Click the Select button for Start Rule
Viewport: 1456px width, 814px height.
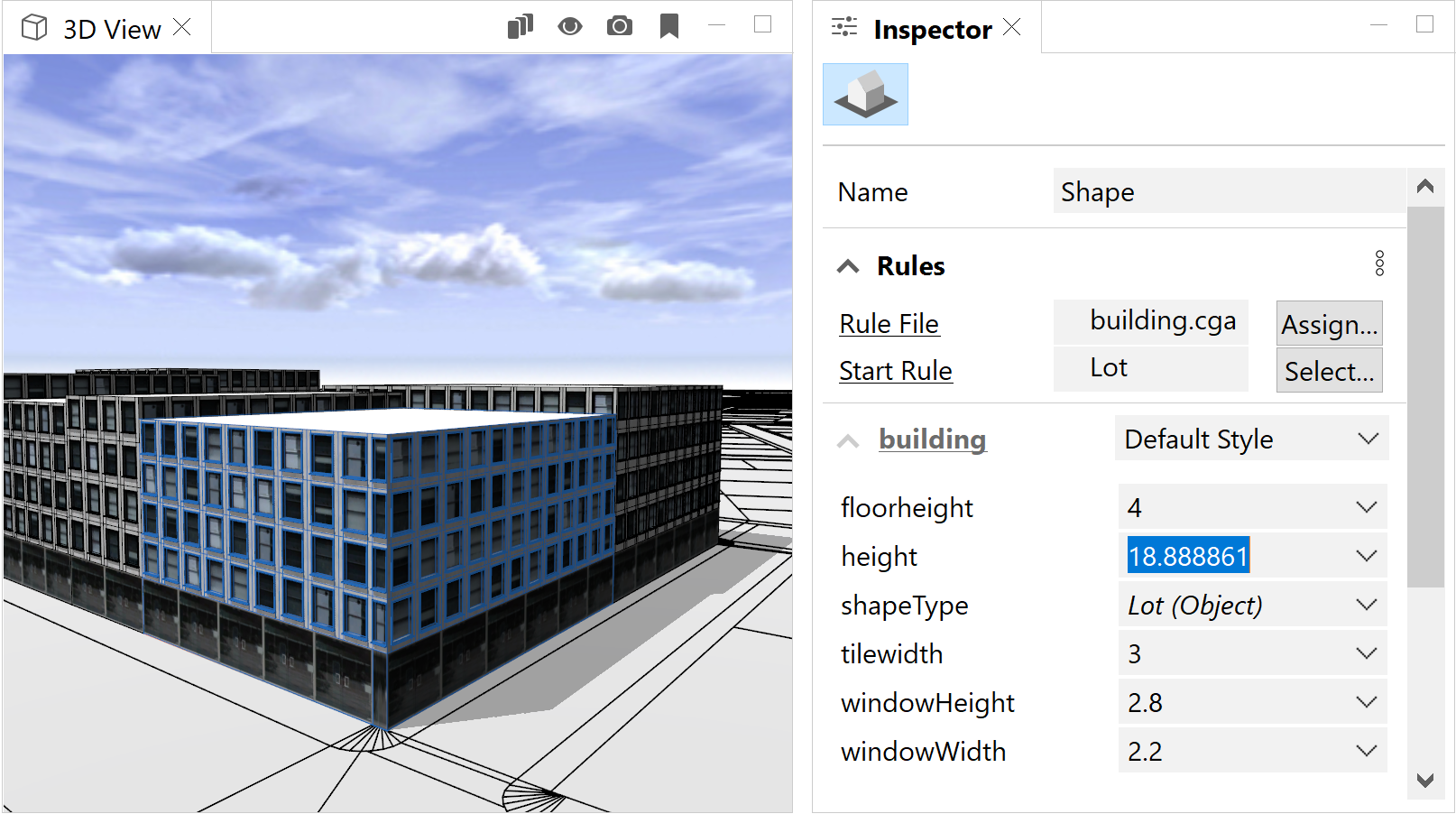(1328, 370)
